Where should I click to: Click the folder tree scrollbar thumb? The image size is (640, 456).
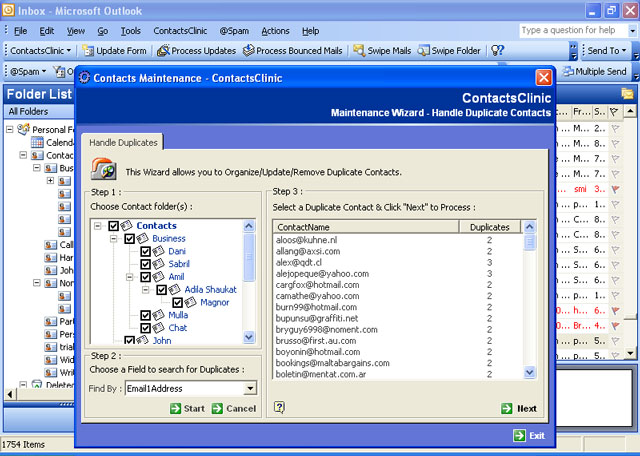(249, 257)
